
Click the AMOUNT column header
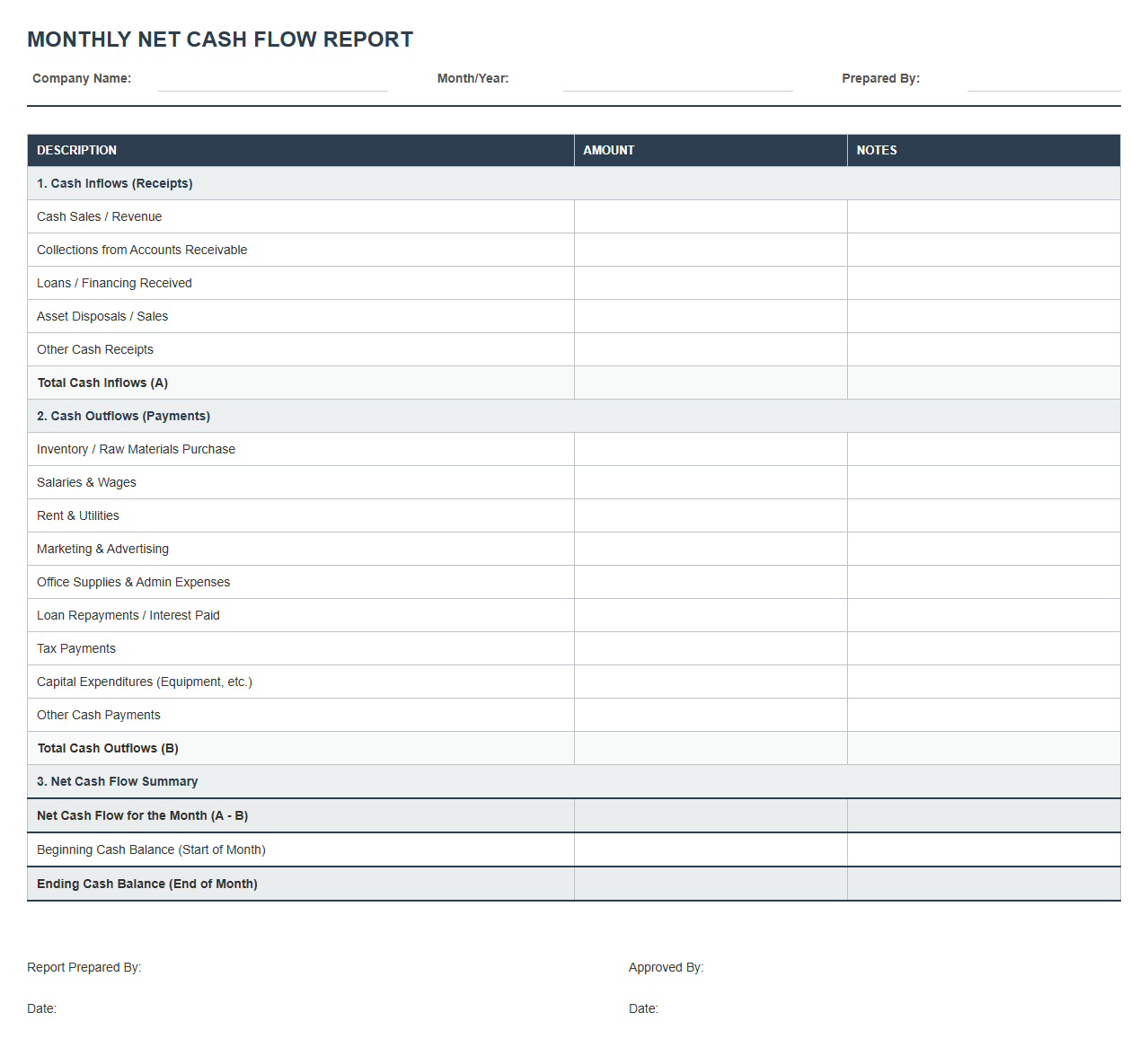tap(711, 150)
